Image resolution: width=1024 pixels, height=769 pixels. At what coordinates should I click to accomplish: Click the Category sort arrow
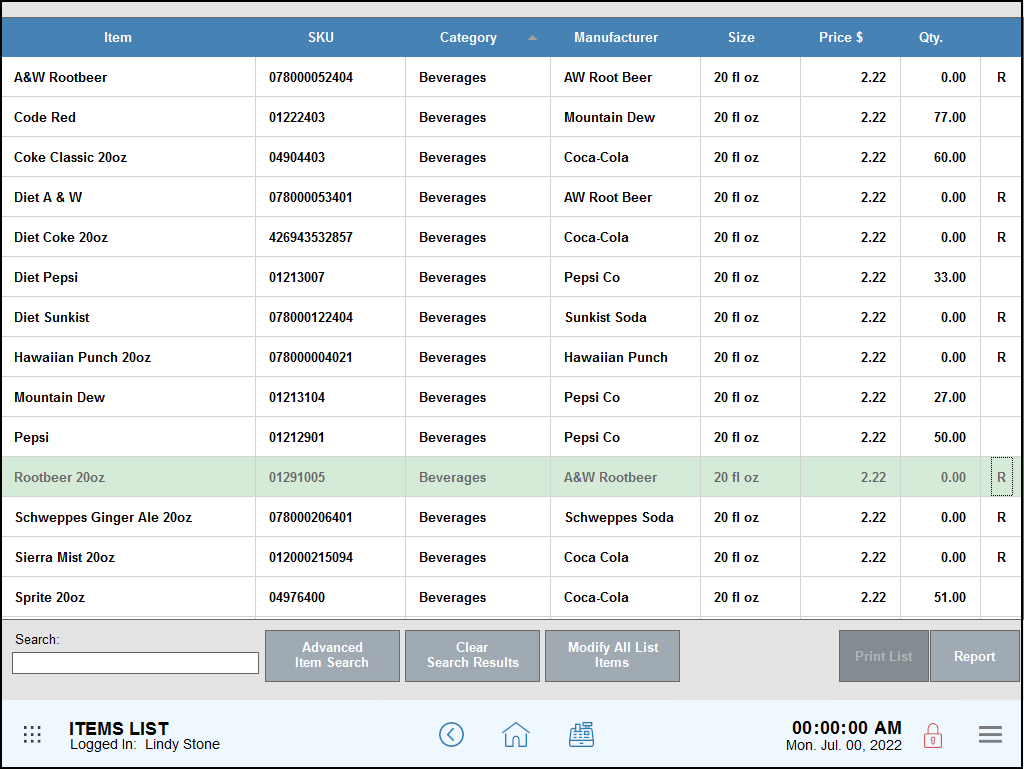click(x=532, y=38)
